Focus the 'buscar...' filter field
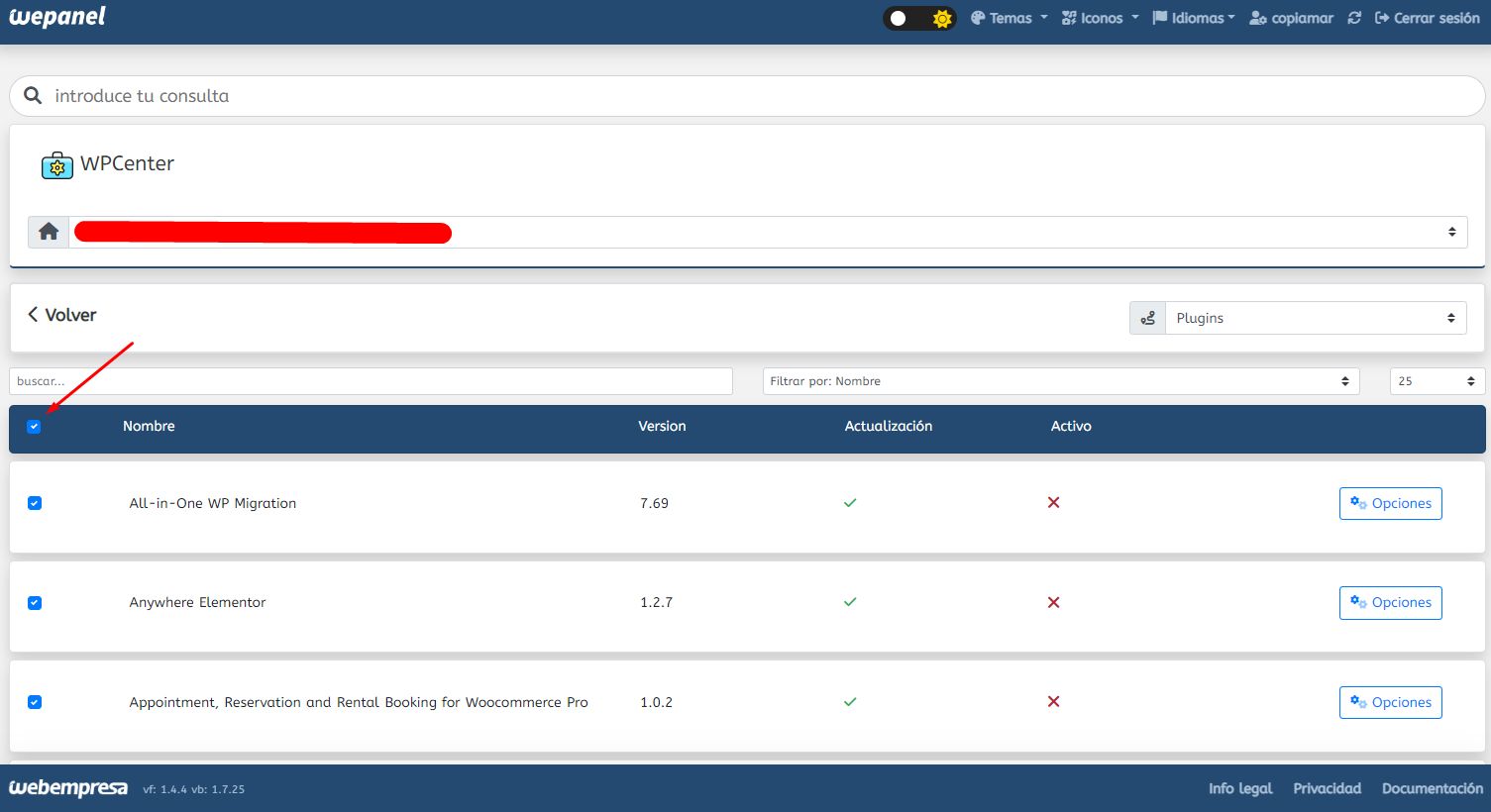1491x812 pixels. pyautogui.click(x=371, y=381)
